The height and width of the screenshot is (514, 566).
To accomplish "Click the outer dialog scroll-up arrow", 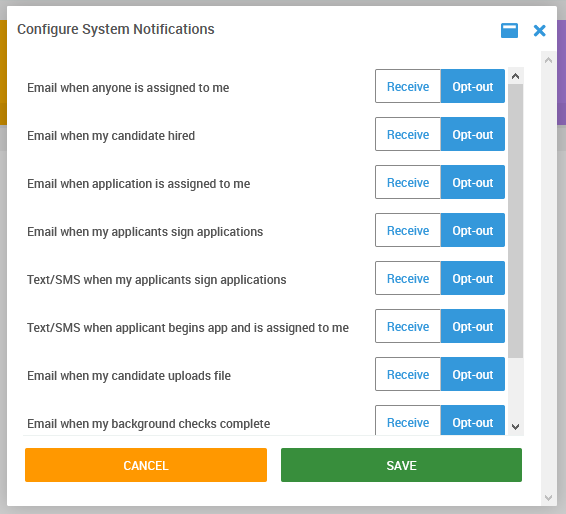I will (x=548, y=60).
